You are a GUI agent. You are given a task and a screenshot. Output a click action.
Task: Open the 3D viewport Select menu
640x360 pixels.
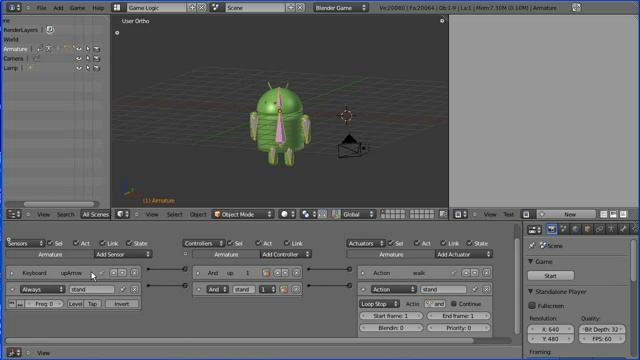[175, 214]
